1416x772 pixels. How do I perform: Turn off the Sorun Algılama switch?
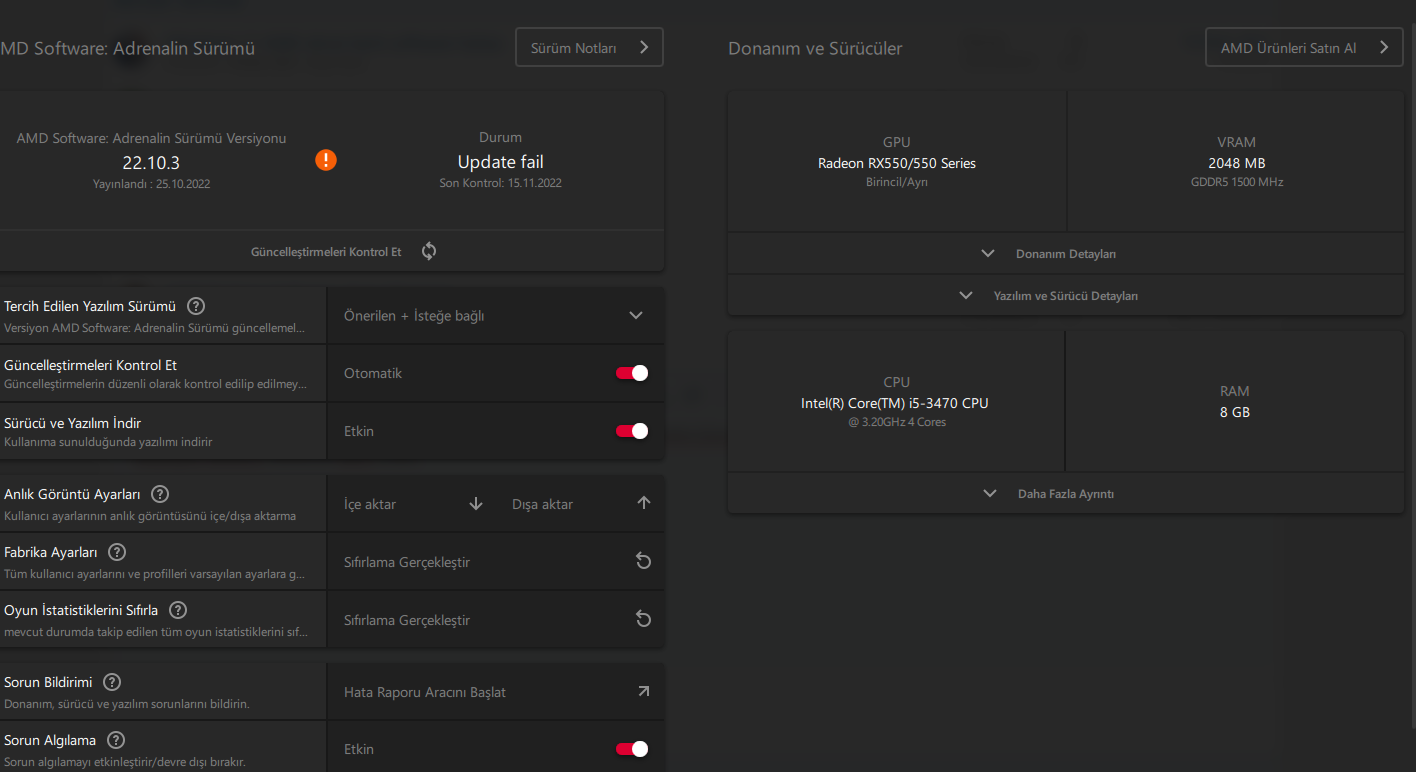pos(632,749)
